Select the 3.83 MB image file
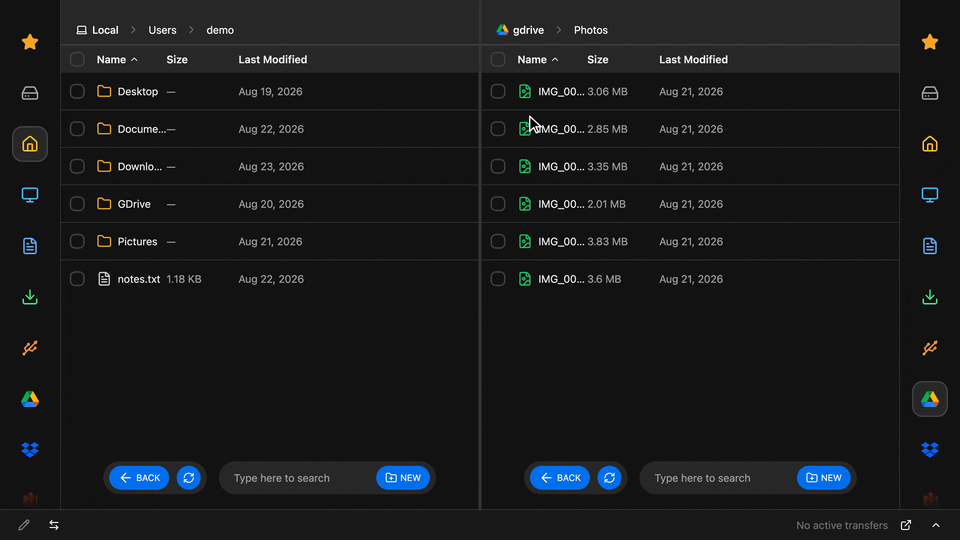The height and width of the screenshot is (540, 960). [x=691, y=241]
